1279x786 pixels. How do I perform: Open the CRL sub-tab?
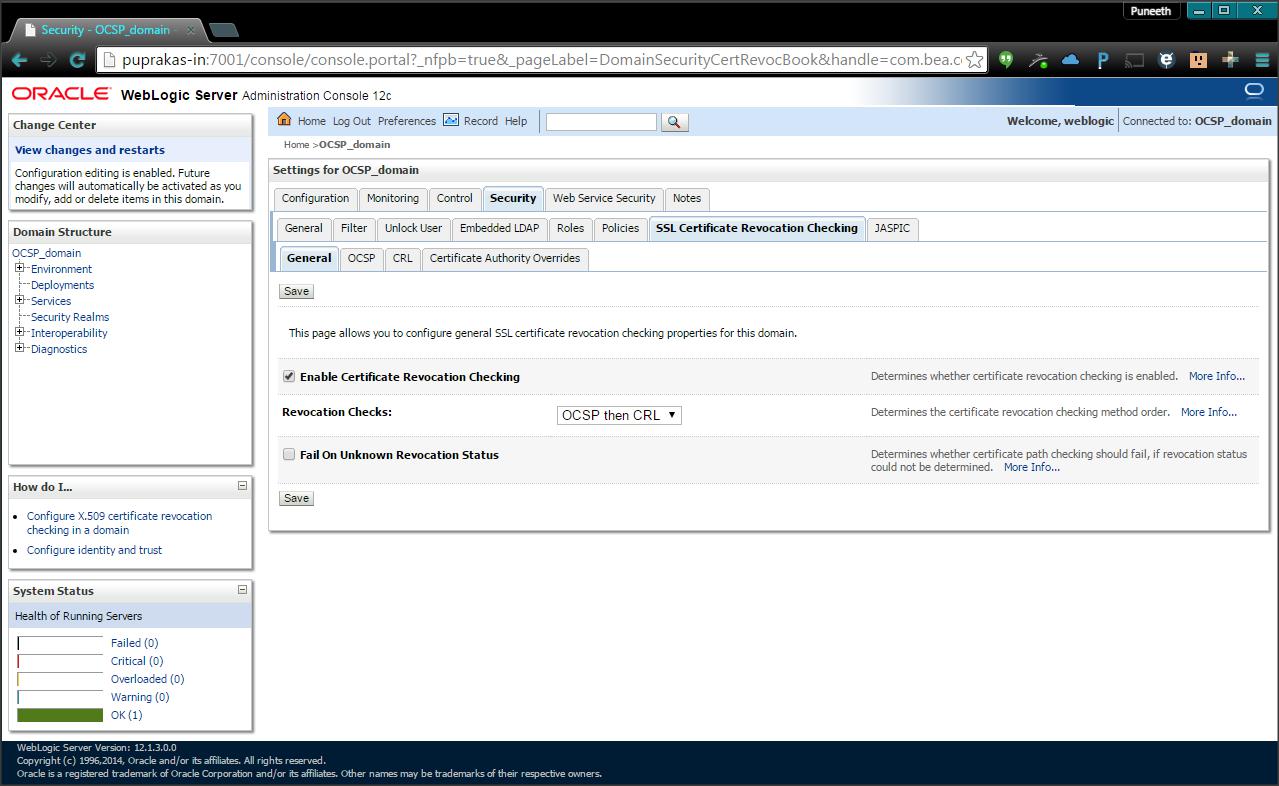402,258
